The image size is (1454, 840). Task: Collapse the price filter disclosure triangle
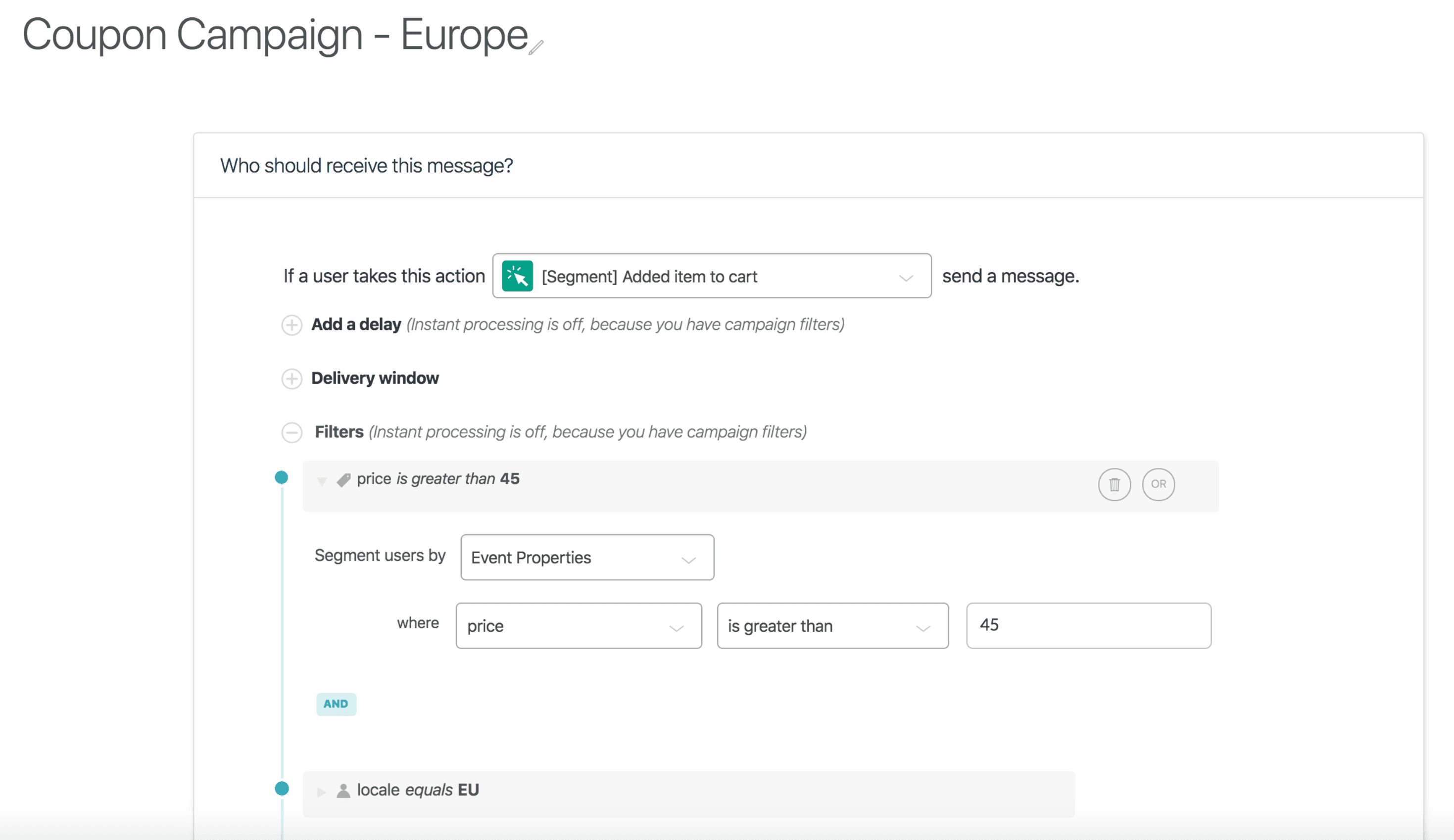pos(322,480)
